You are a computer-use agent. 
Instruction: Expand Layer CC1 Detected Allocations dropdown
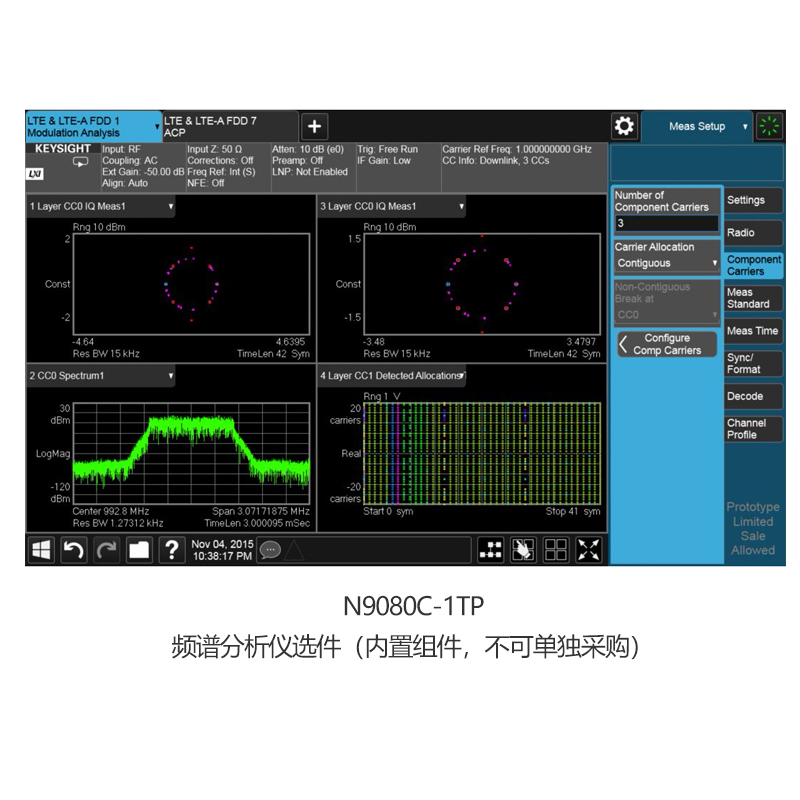click(x=462, y=376)
